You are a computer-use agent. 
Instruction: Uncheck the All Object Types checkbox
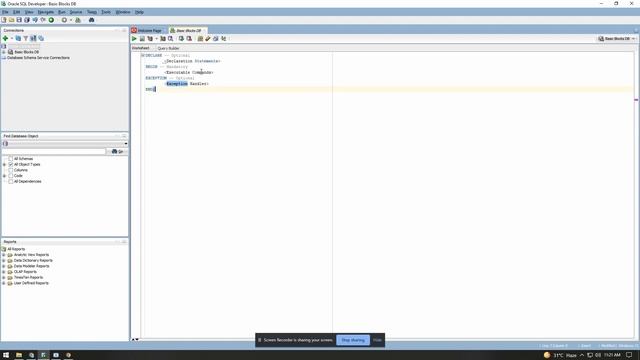(11, 164)
